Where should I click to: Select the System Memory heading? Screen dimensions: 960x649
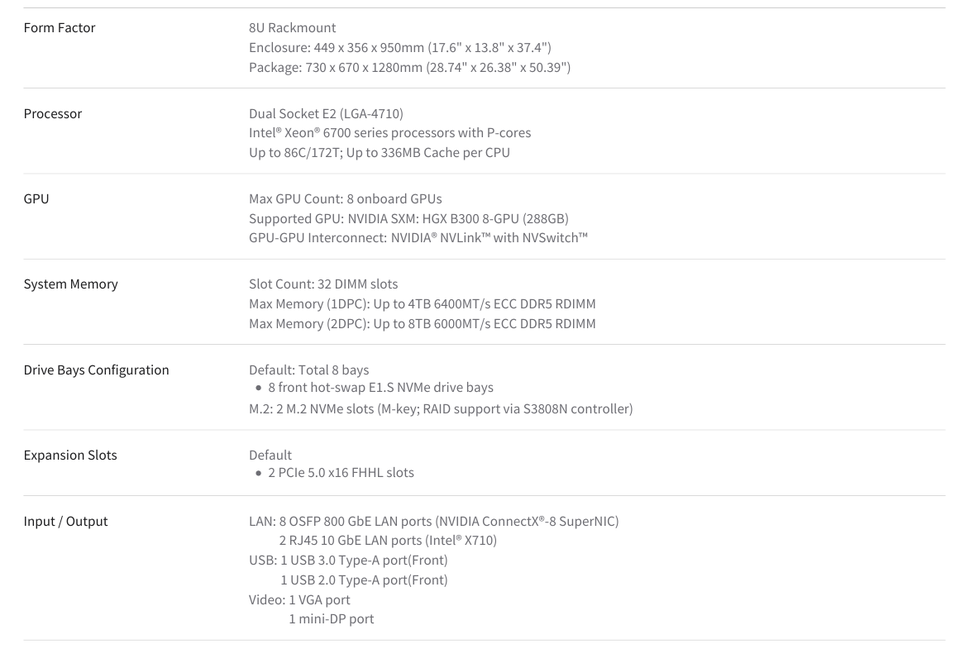tap(70, 284)
